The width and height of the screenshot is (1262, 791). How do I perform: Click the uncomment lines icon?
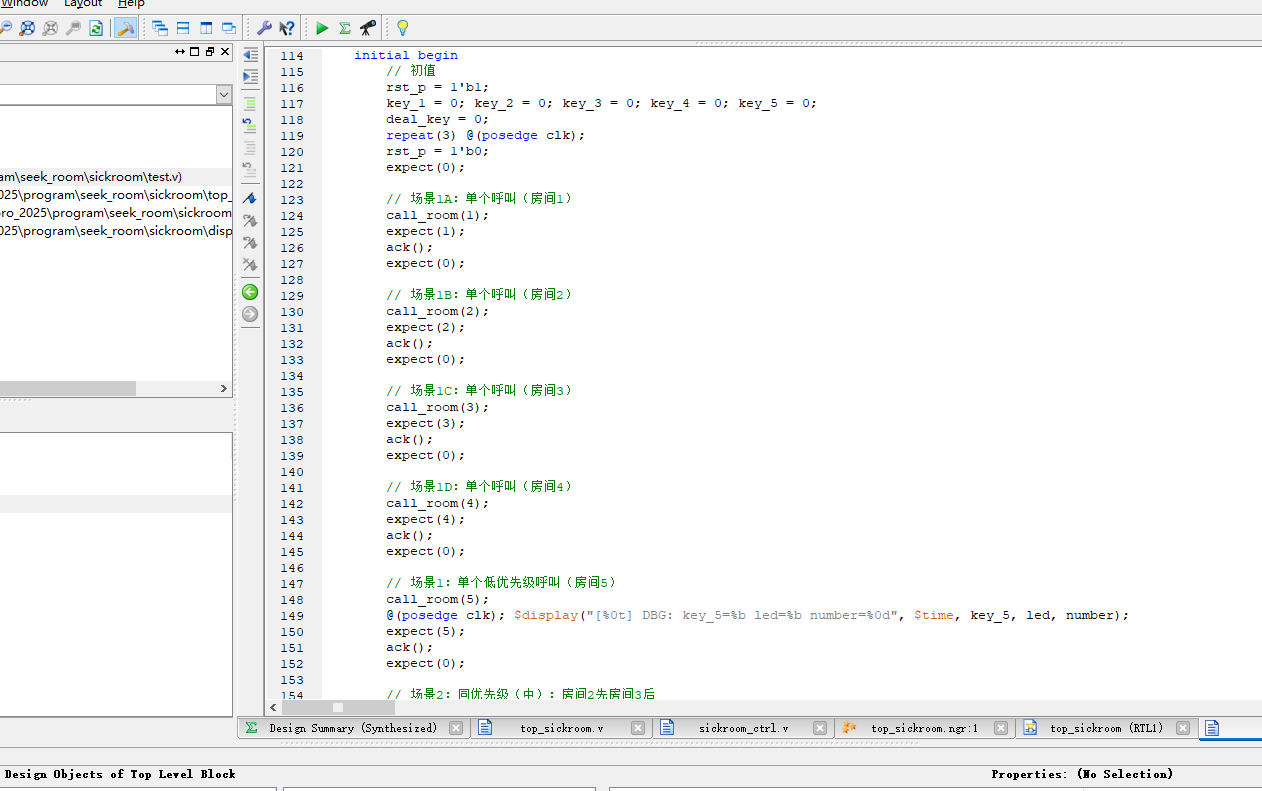click(250, 125)
